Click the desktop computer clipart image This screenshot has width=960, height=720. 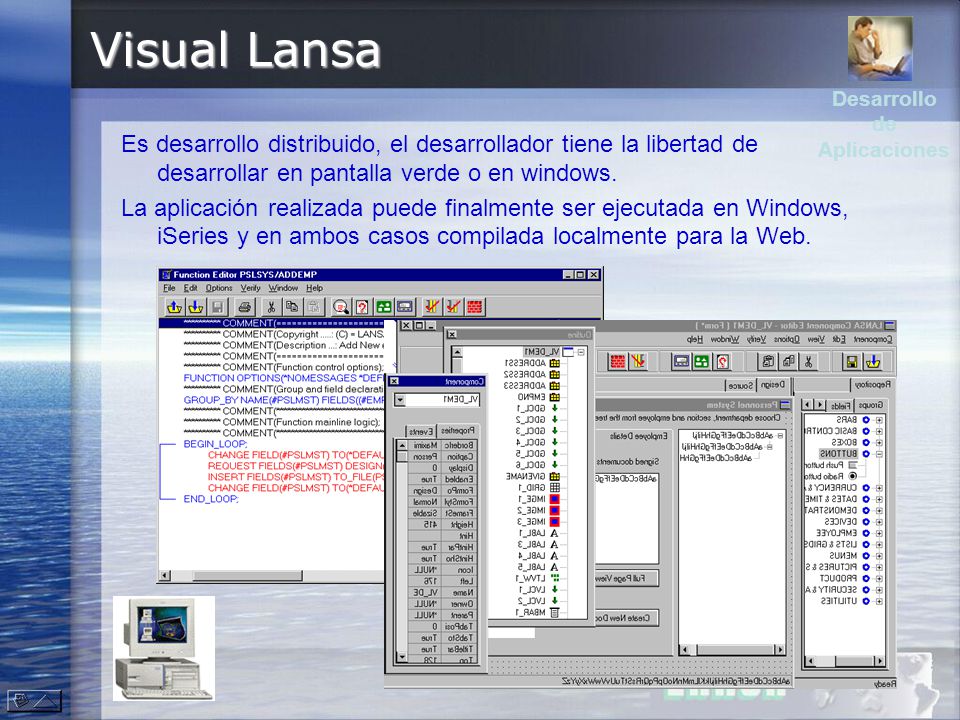pyautogui.click(x=163, y=648)
